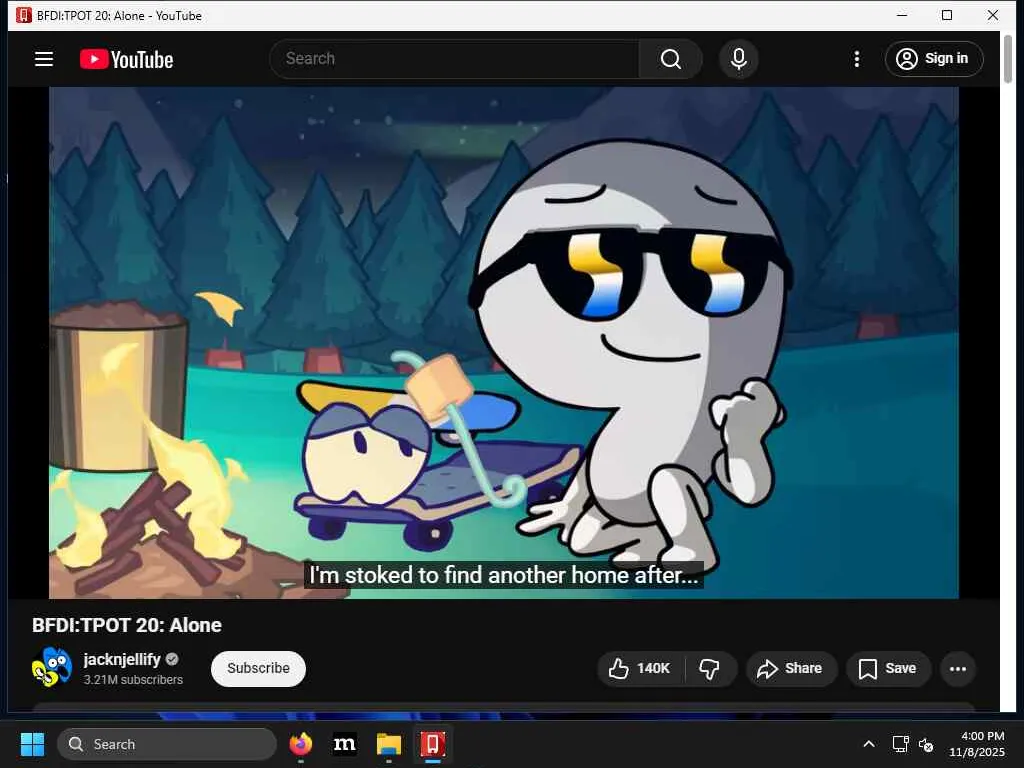Open the jacknjellify channel avatar
Image resolution: width=1024 pixels, height=768 pixels.
52,667
